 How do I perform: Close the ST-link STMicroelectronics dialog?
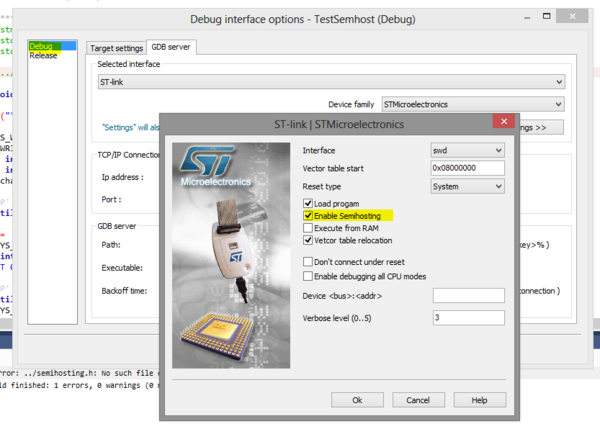[499, 123]
